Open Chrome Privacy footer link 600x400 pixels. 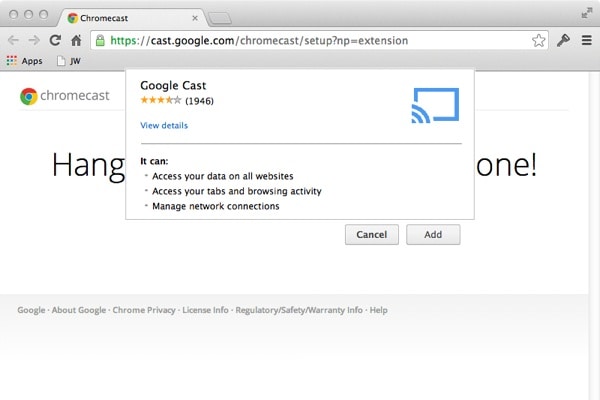coord(144,310)
